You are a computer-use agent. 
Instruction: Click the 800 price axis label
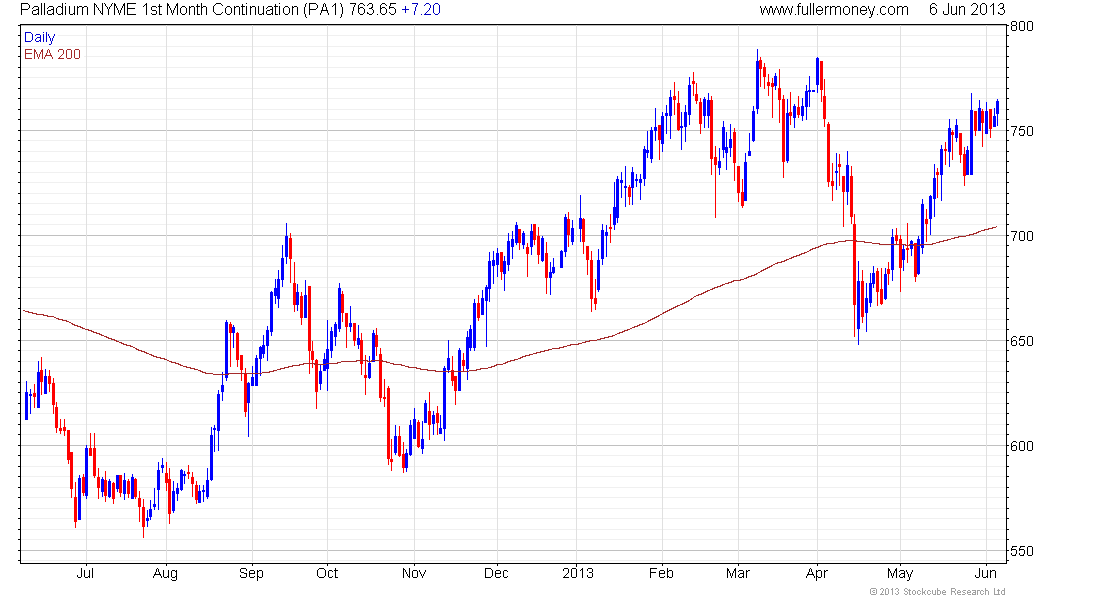[x=1021, y=26]
